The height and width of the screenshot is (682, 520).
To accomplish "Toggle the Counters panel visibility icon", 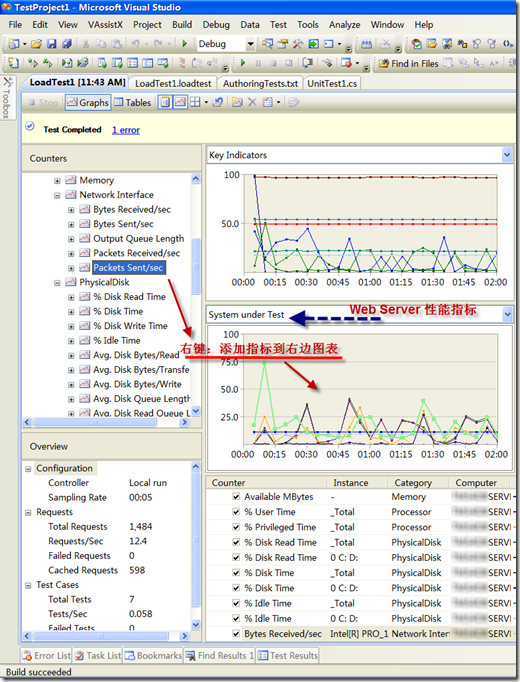I will [x=165, y=102].
